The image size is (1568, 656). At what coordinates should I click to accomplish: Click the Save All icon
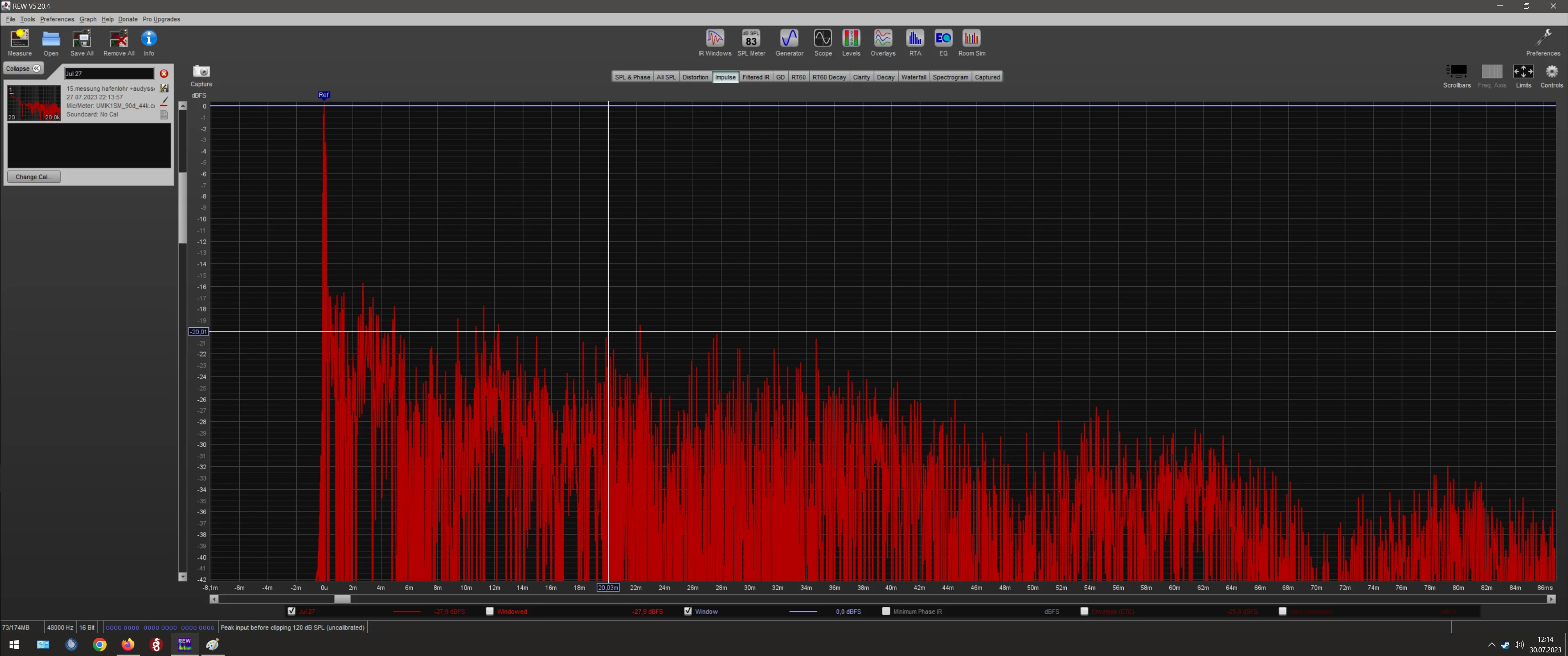[x=82, y=43]
